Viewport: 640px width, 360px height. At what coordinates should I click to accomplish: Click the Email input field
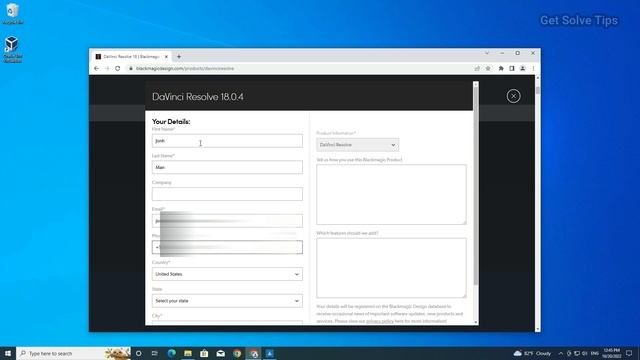(227, 221)
